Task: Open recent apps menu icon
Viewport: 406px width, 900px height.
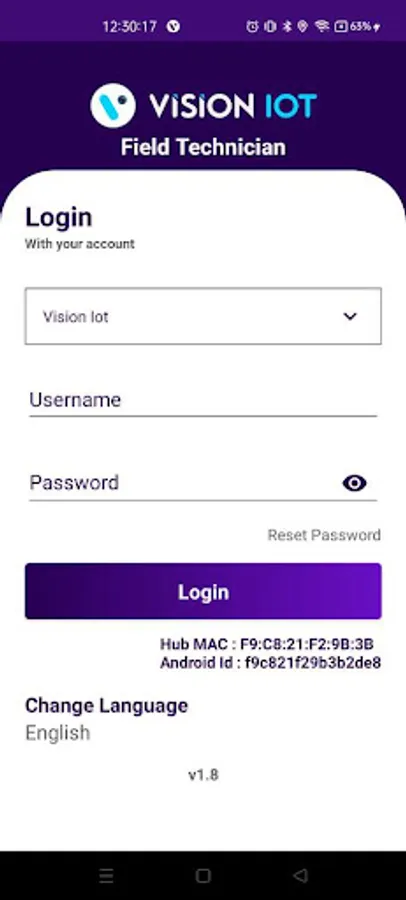Action: 106,875
